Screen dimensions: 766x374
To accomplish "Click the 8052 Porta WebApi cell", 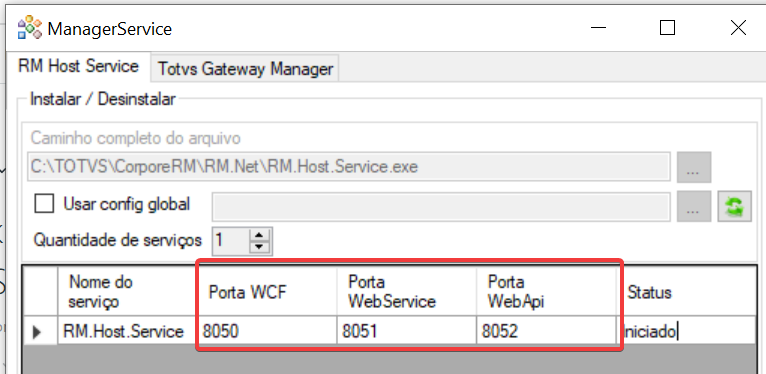I will [x=546, y=331].
